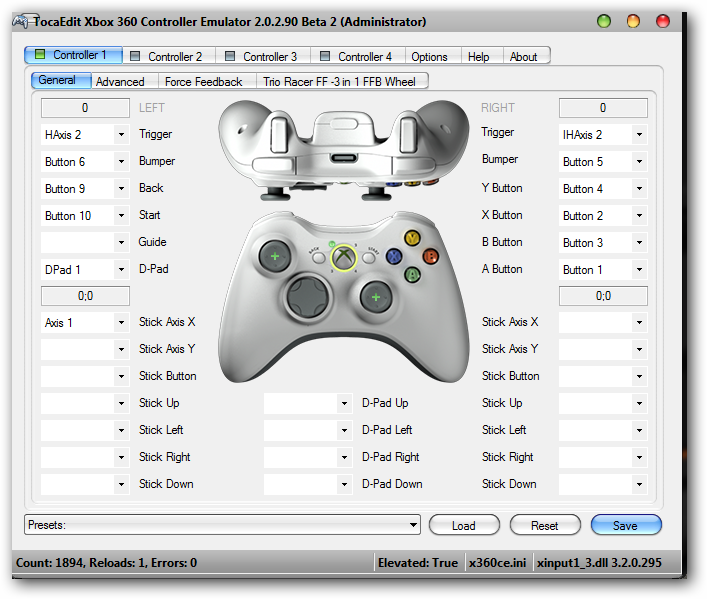Click xinput1_3.dll 3.2.0.295 status entry
The image size is (707, 599).
[x=599, y=562]
